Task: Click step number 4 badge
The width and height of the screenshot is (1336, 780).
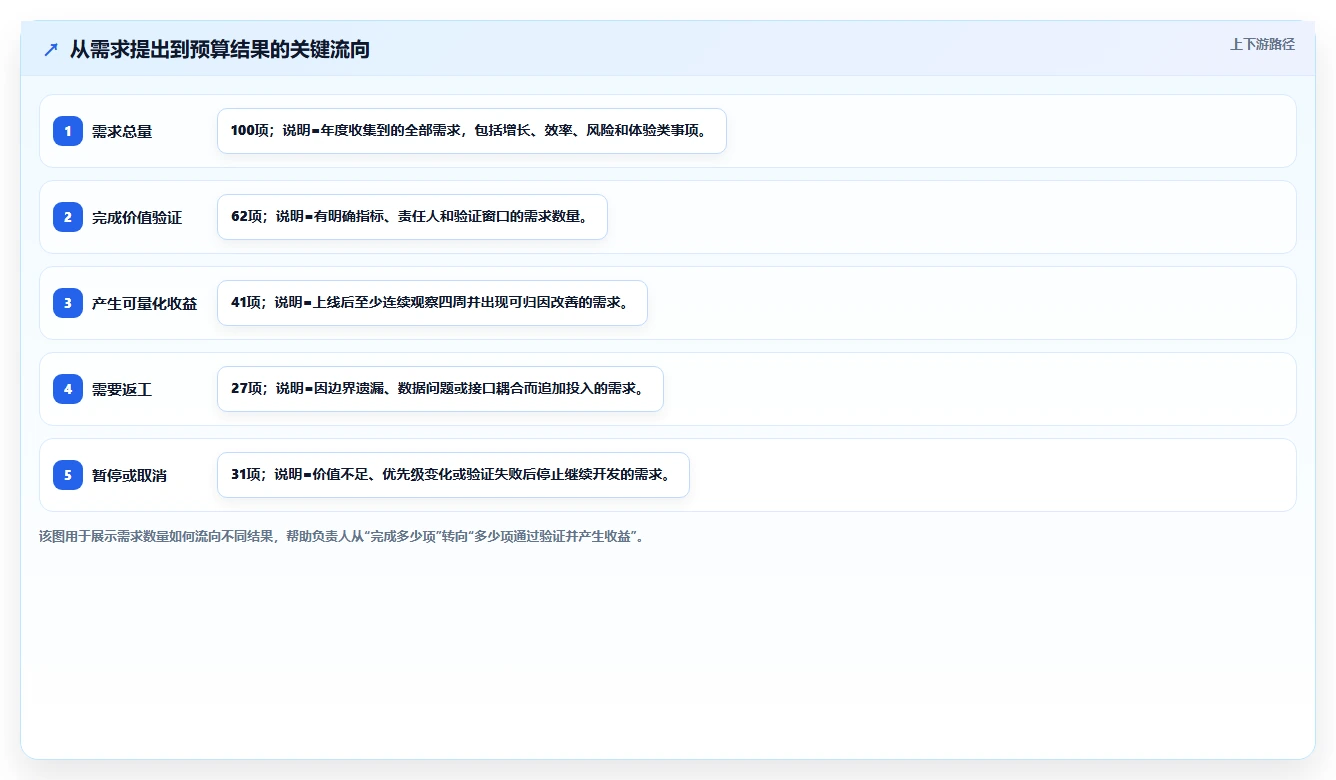Action: (68, 389)
